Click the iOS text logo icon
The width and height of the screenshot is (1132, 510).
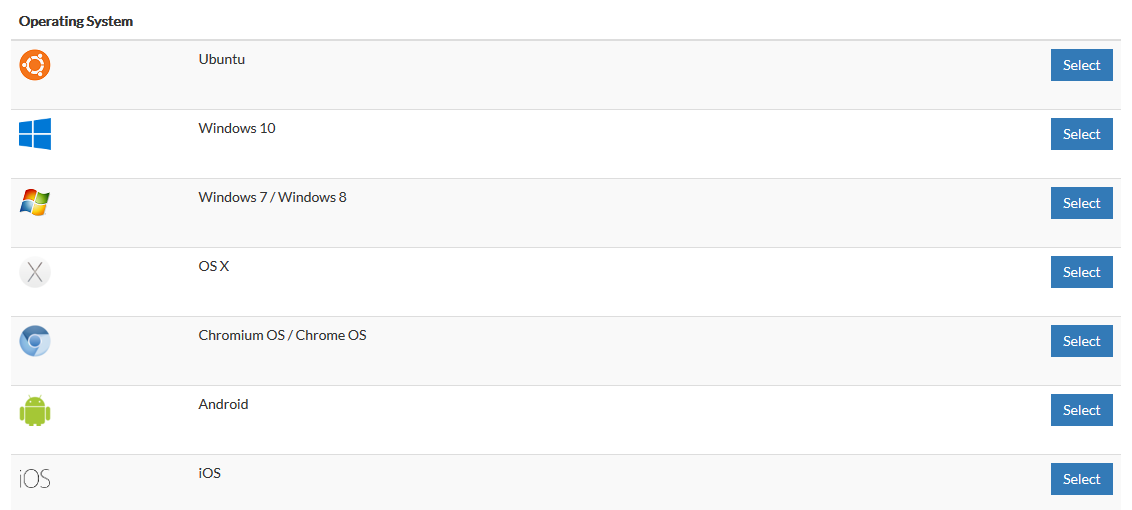click(35, 479)
